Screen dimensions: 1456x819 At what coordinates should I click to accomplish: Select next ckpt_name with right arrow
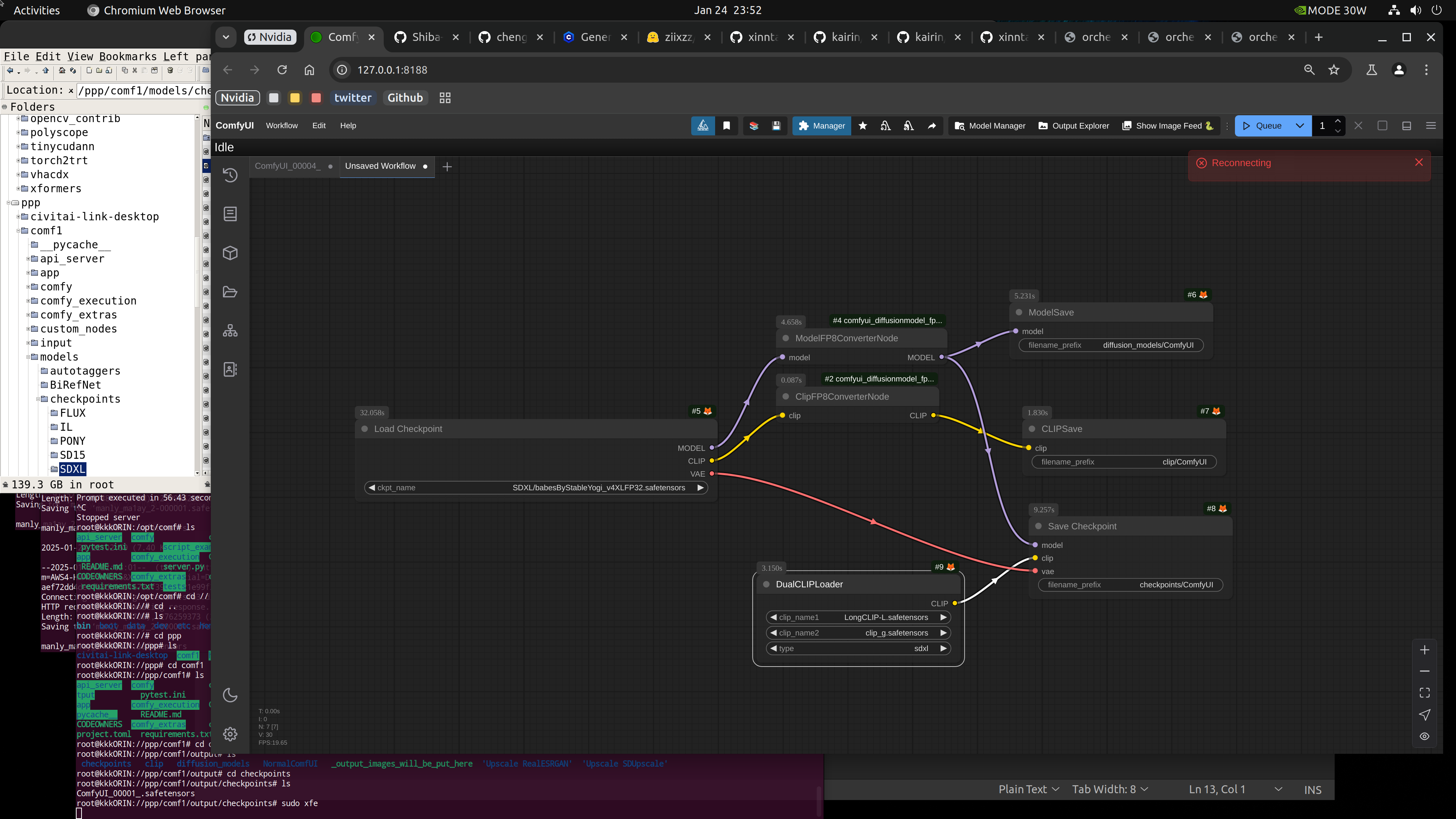(x=700, y=487)
